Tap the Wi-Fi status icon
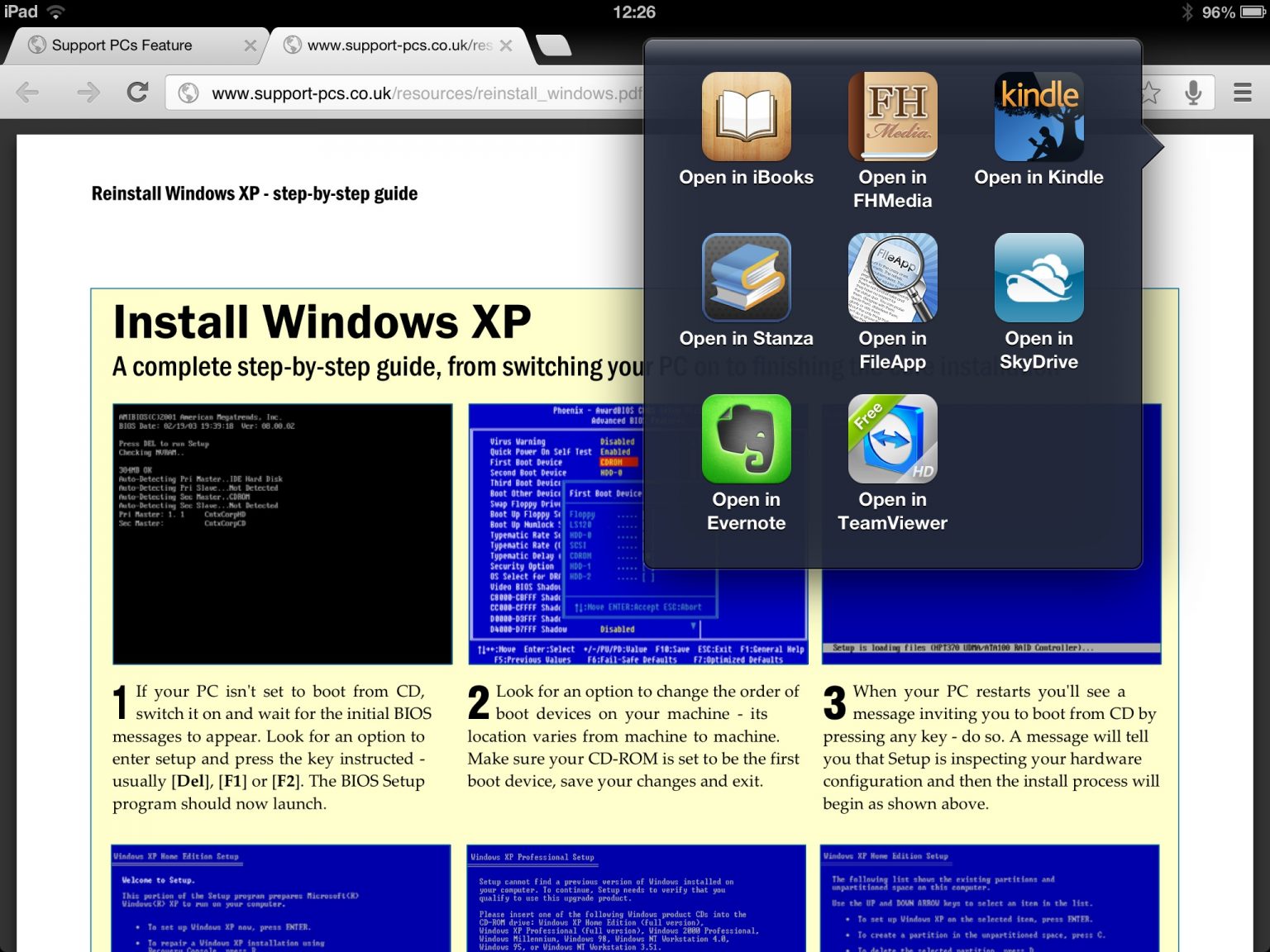Screen dimensions: 1270x952 [x=55, y=12]
